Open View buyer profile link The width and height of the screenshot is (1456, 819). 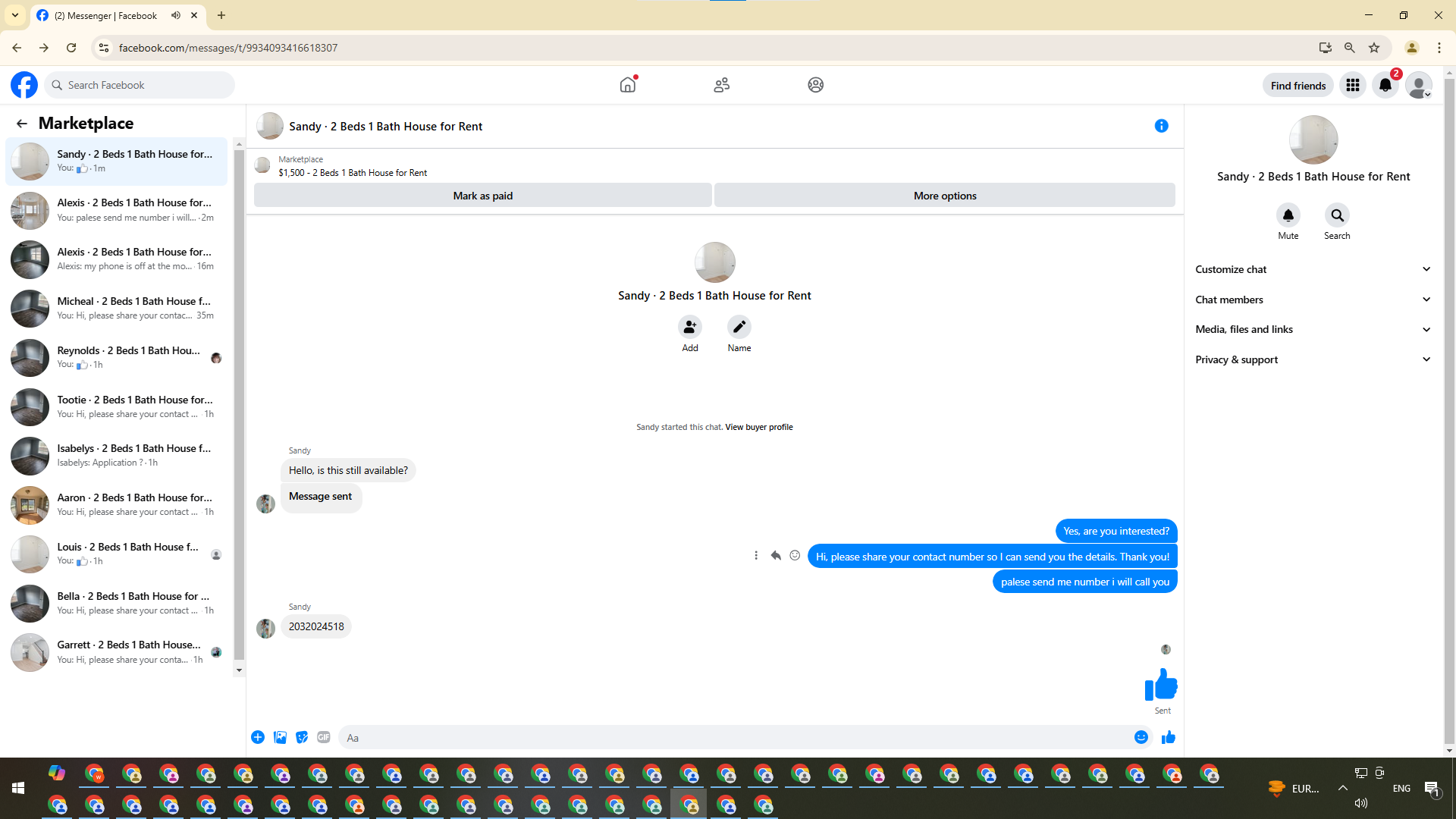point(758,427)
